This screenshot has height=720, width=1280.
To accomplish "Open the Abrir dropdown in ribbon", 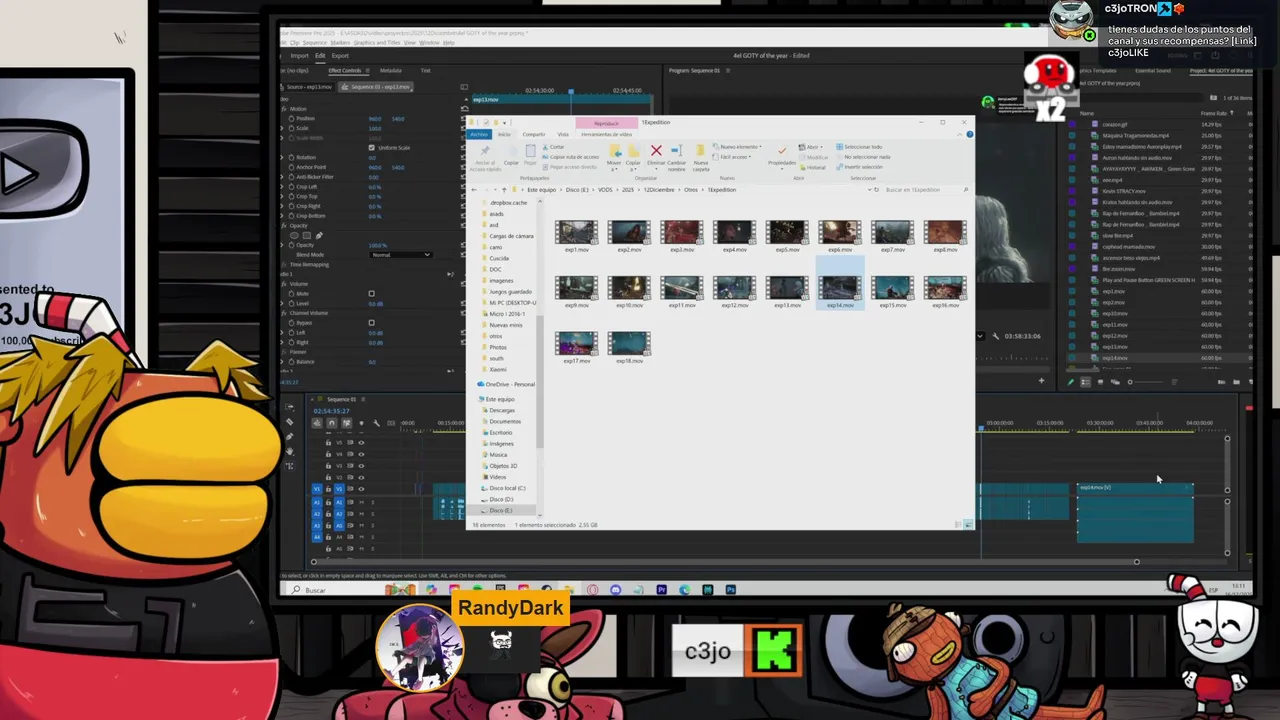I will coord(811,146).
